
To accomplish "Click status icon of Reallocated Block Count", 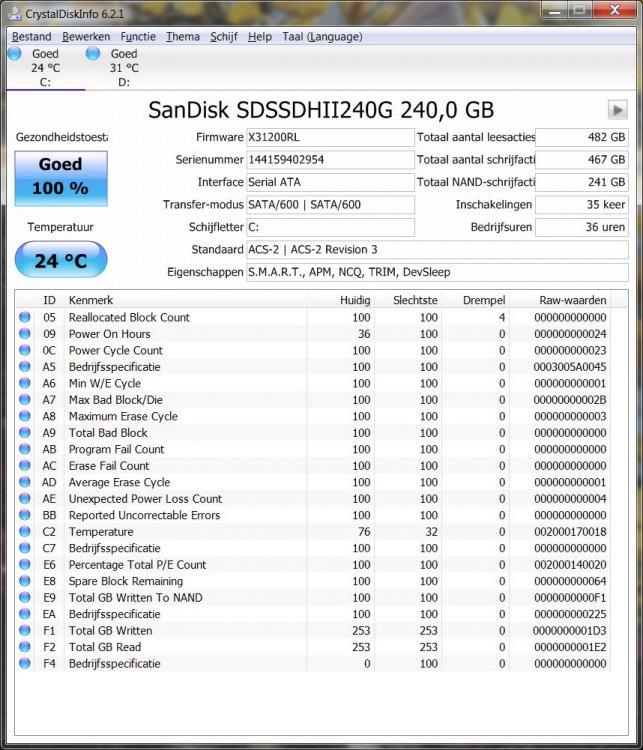I will 24,317.
